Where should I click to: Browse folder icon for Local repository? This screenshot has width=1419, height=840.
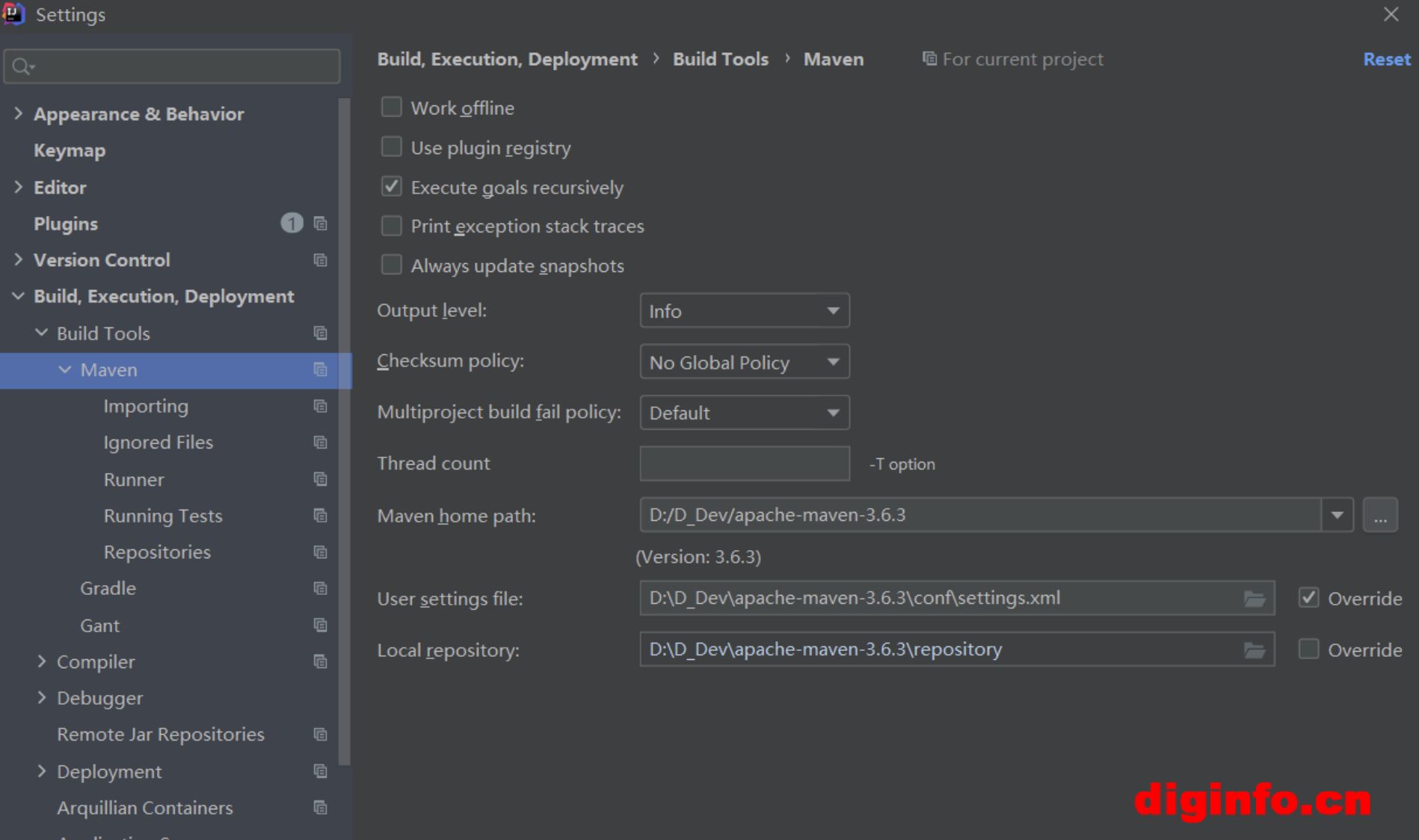[x=1255, y=650]
